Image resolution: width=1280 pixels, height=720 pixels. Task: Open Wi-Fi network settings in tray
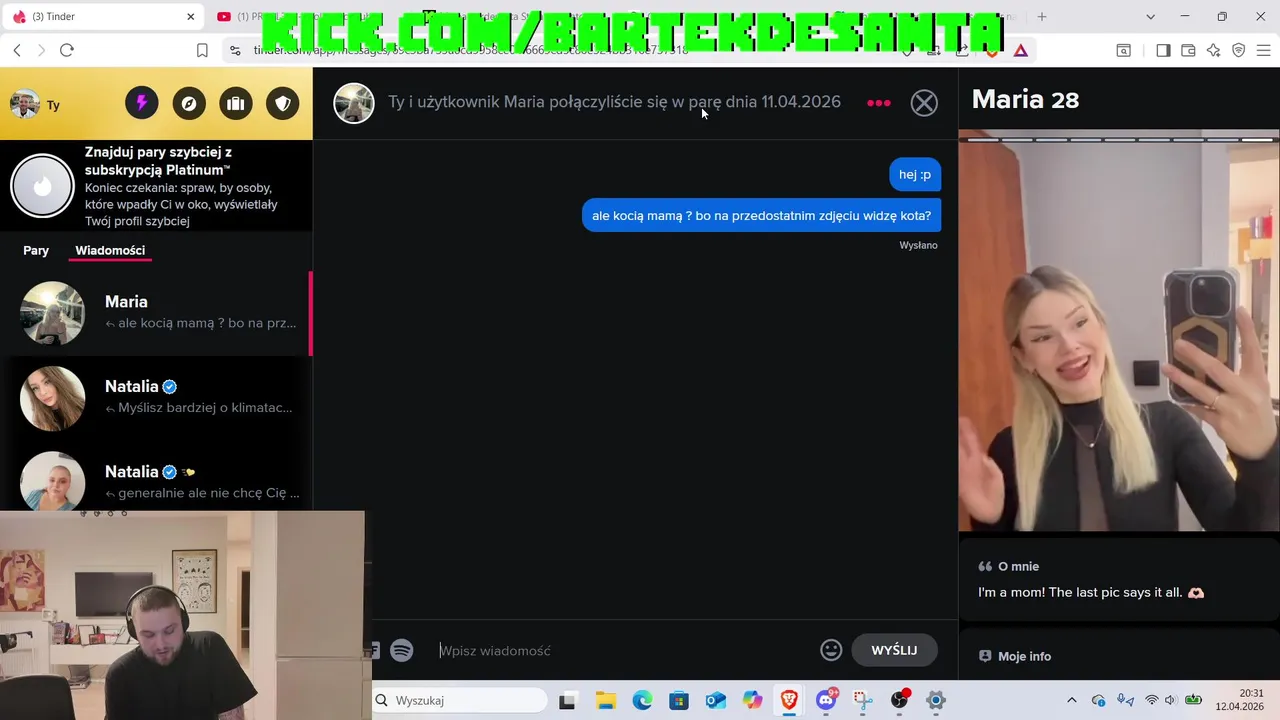pos(1151,700)
